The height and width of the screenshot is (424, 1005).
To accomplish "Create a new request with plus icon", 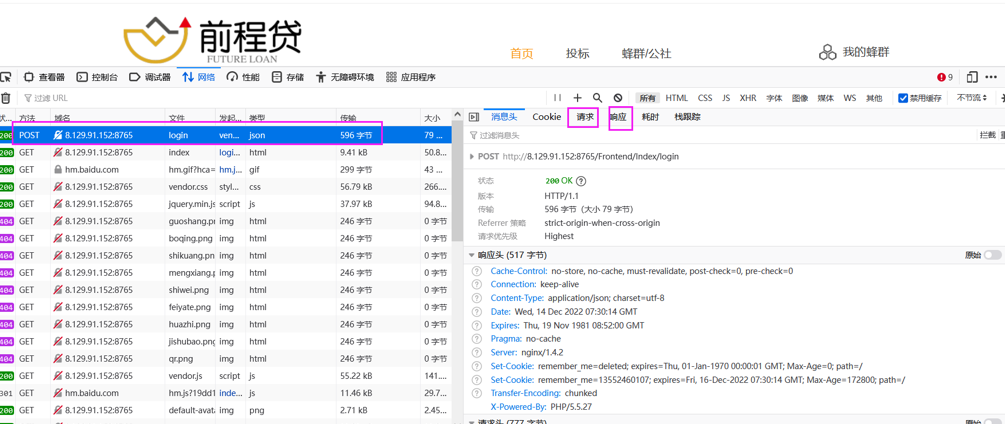I will pyautogui.click(x=577, y=98).
